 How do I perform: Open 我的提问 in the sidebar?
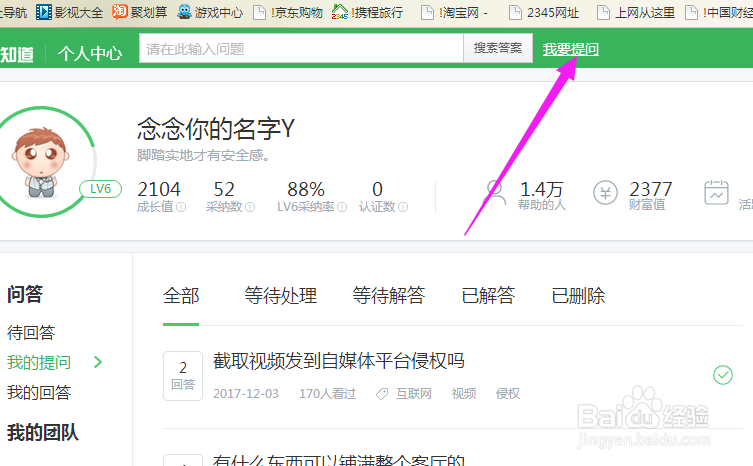pos(39,362)
